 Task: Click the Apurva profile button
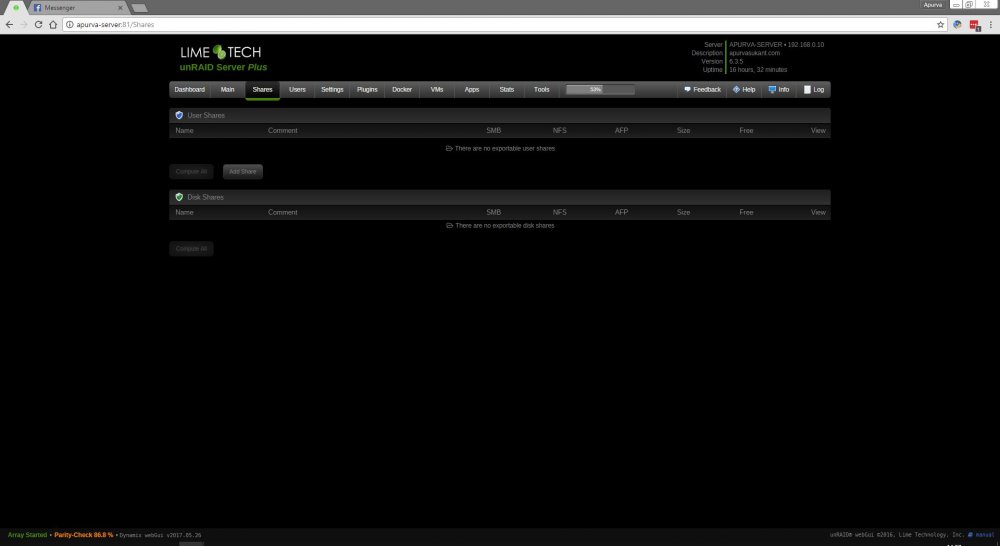click(x=932, y=4)
